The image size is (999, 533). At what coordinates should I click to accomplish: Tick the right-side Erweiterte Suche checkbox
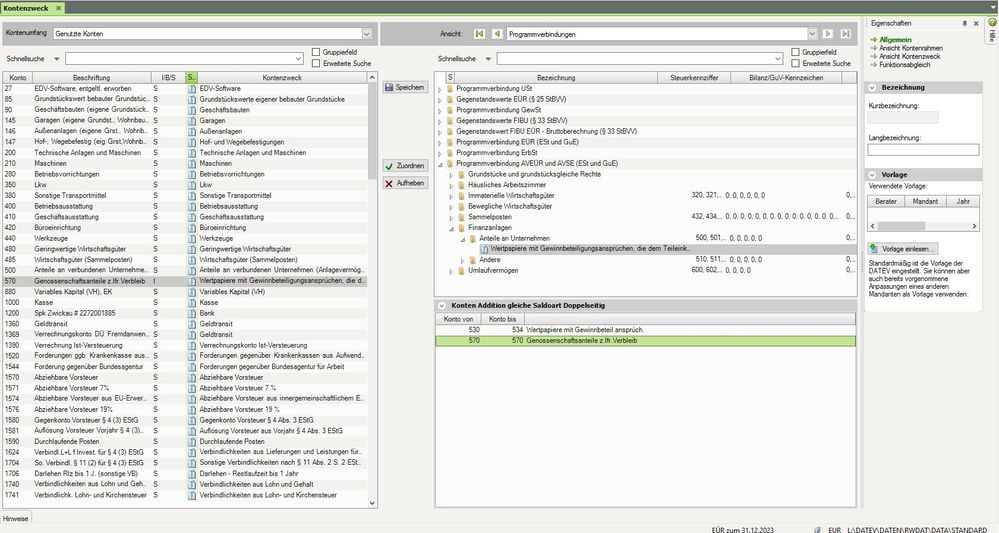796,63
